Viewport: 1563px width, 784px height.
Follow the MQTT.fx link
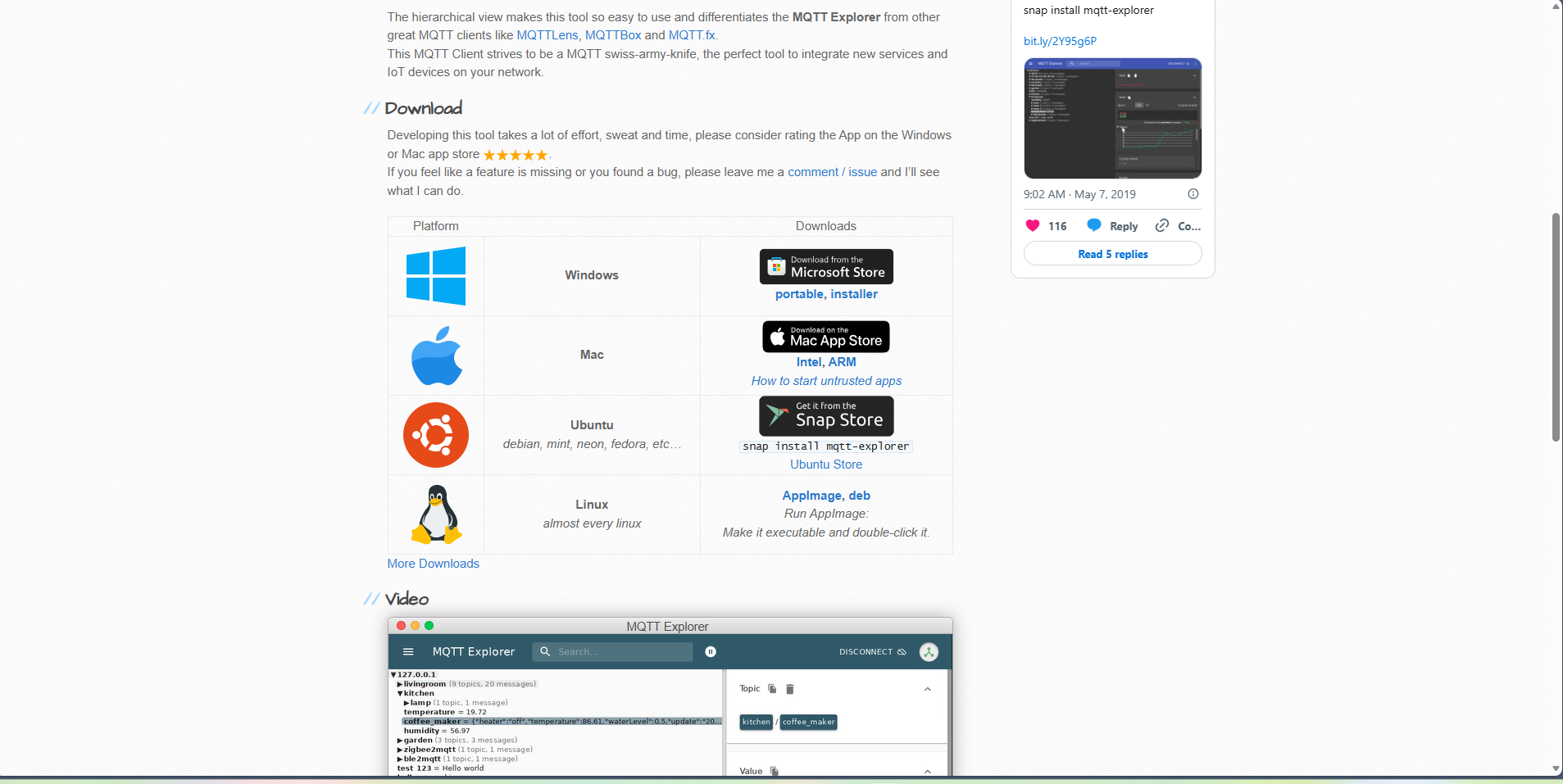click(x=692, y=35)
